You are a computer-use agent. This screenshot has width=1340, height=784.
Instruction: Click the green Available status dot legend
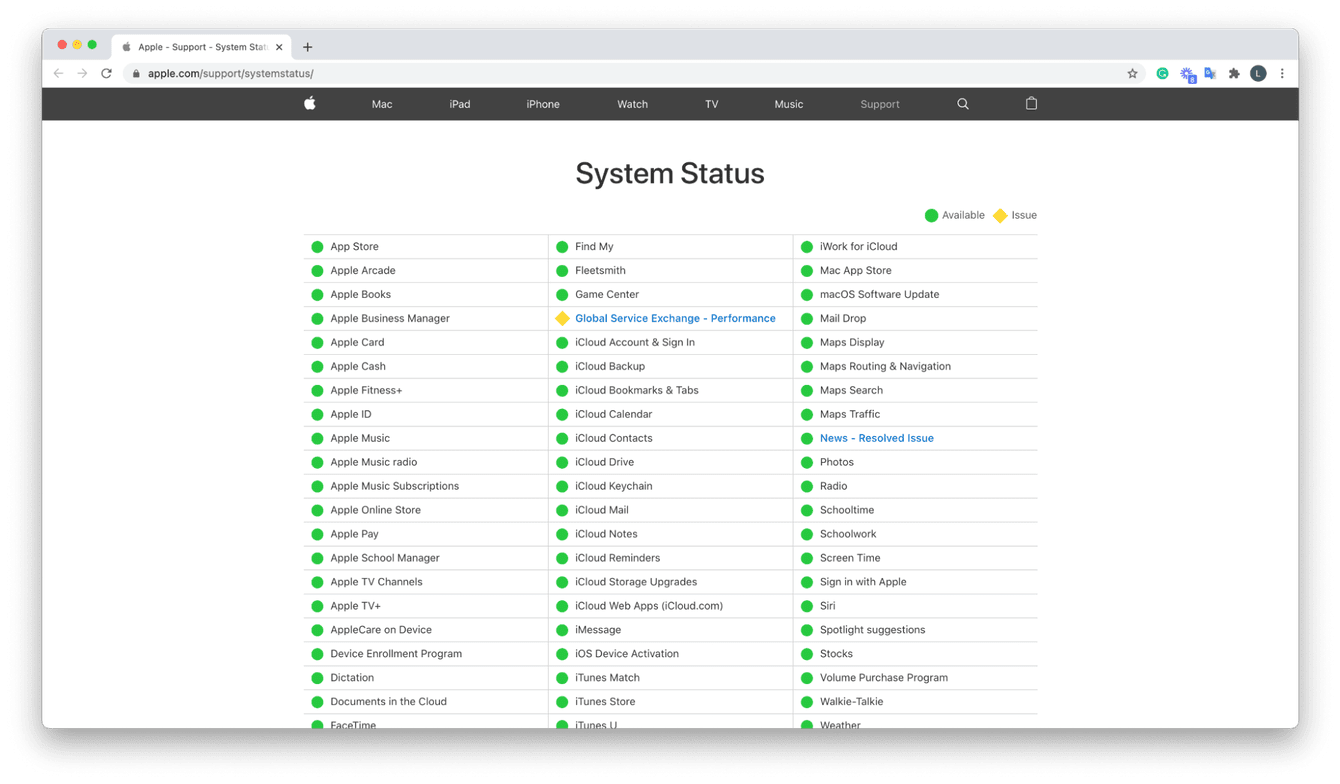point(931,215)
